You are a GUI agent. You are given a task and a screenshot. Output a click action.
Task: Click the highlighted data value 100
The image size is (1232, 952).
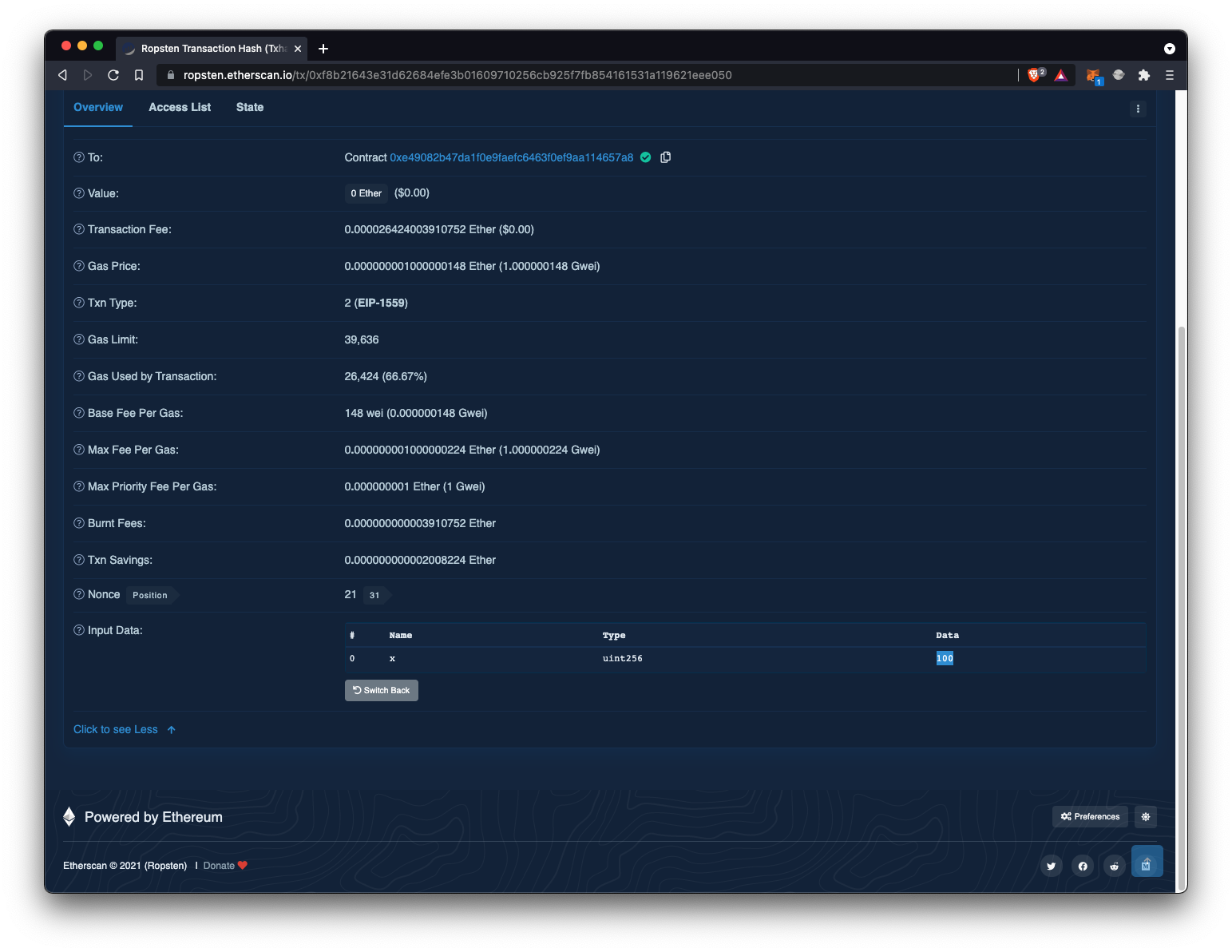pos(945,658)
